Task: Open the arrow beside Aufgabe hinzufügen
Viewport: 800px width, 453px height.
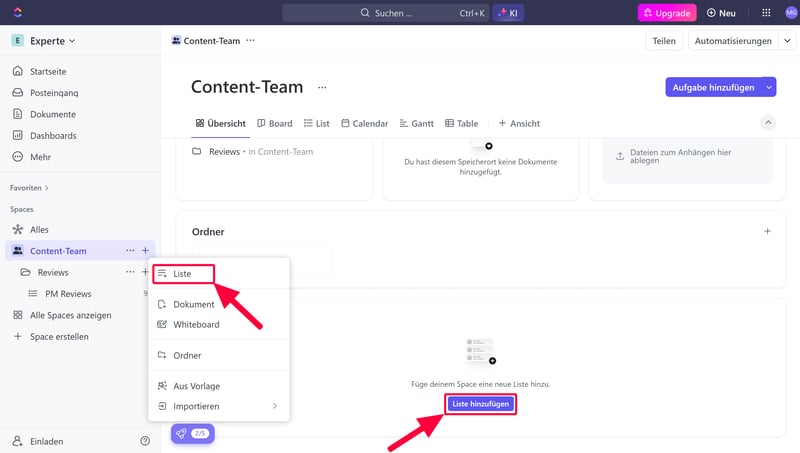Action: click(x=769, y=87)
